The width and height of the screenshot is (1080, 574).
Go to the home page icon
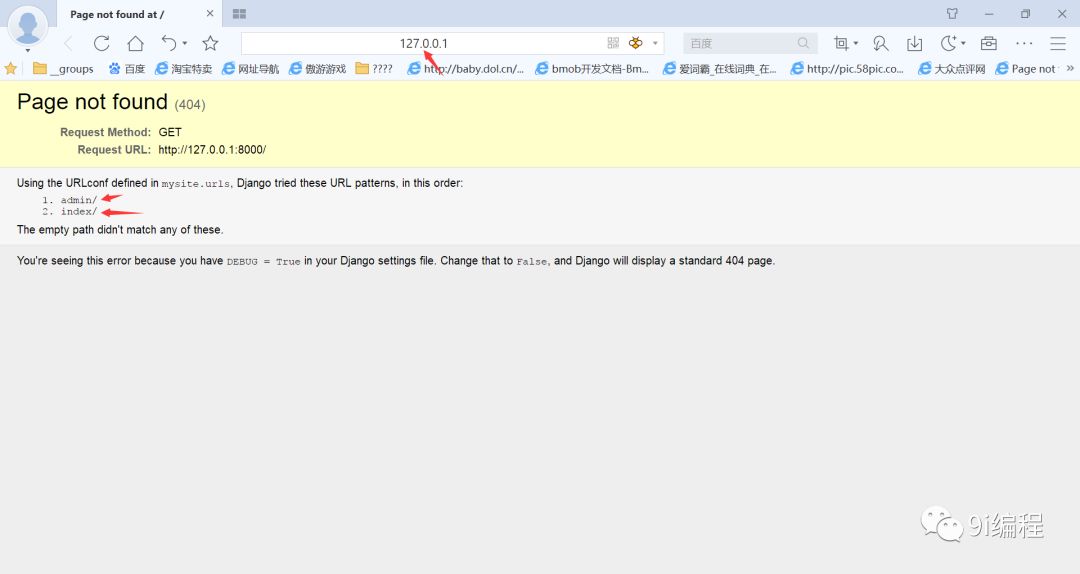click(136, 43)
